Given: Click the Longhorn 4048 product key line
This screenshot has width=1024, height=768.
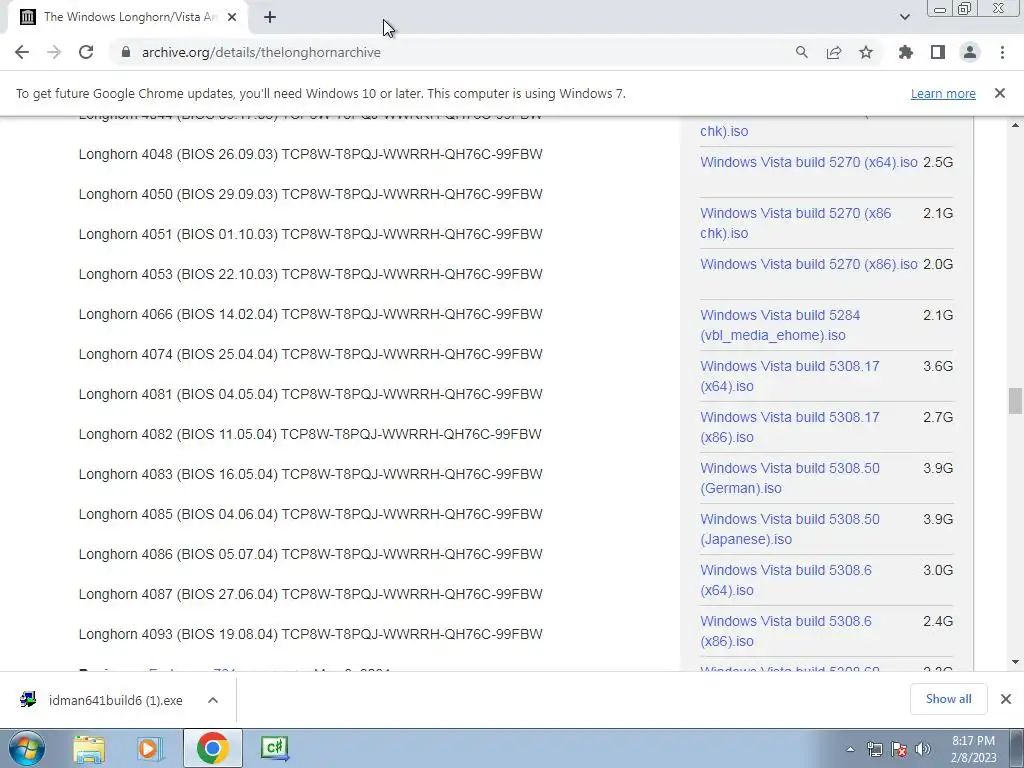Looking at the screenshot, I should 310,154.
